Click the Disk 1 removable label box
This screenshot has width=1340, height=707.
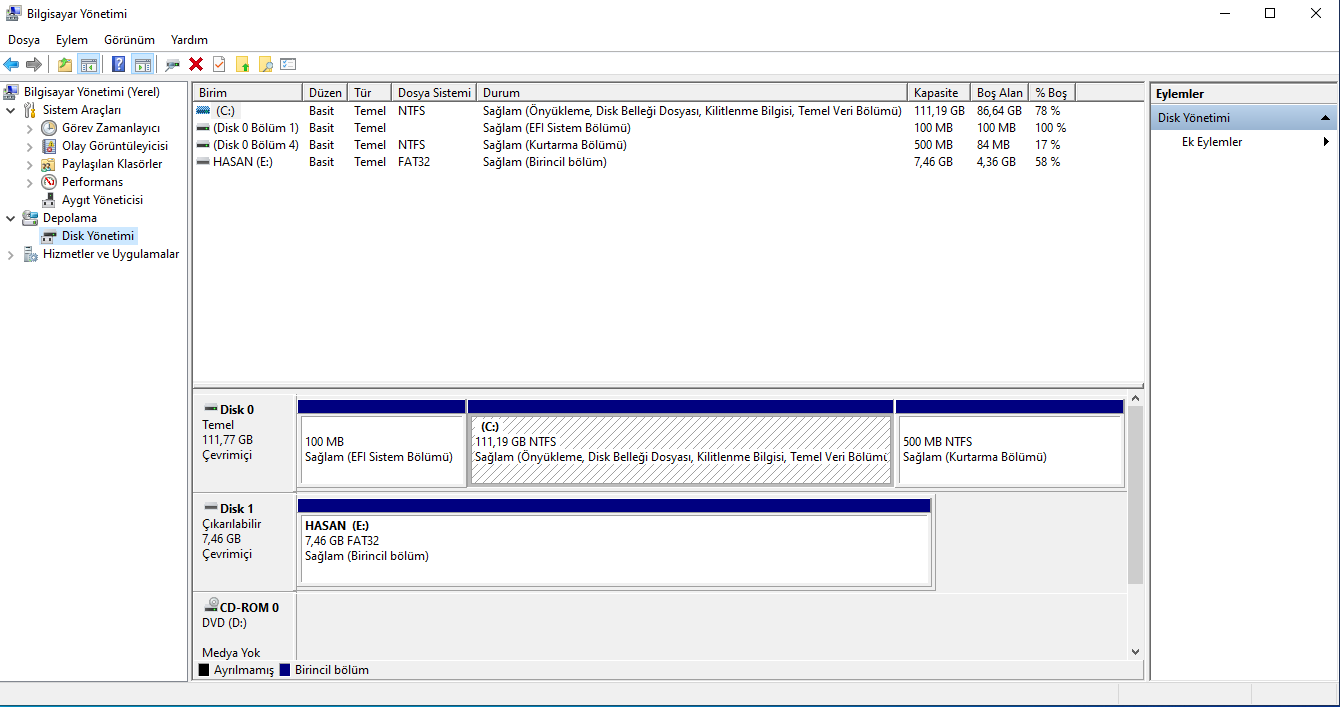[245, 540]
